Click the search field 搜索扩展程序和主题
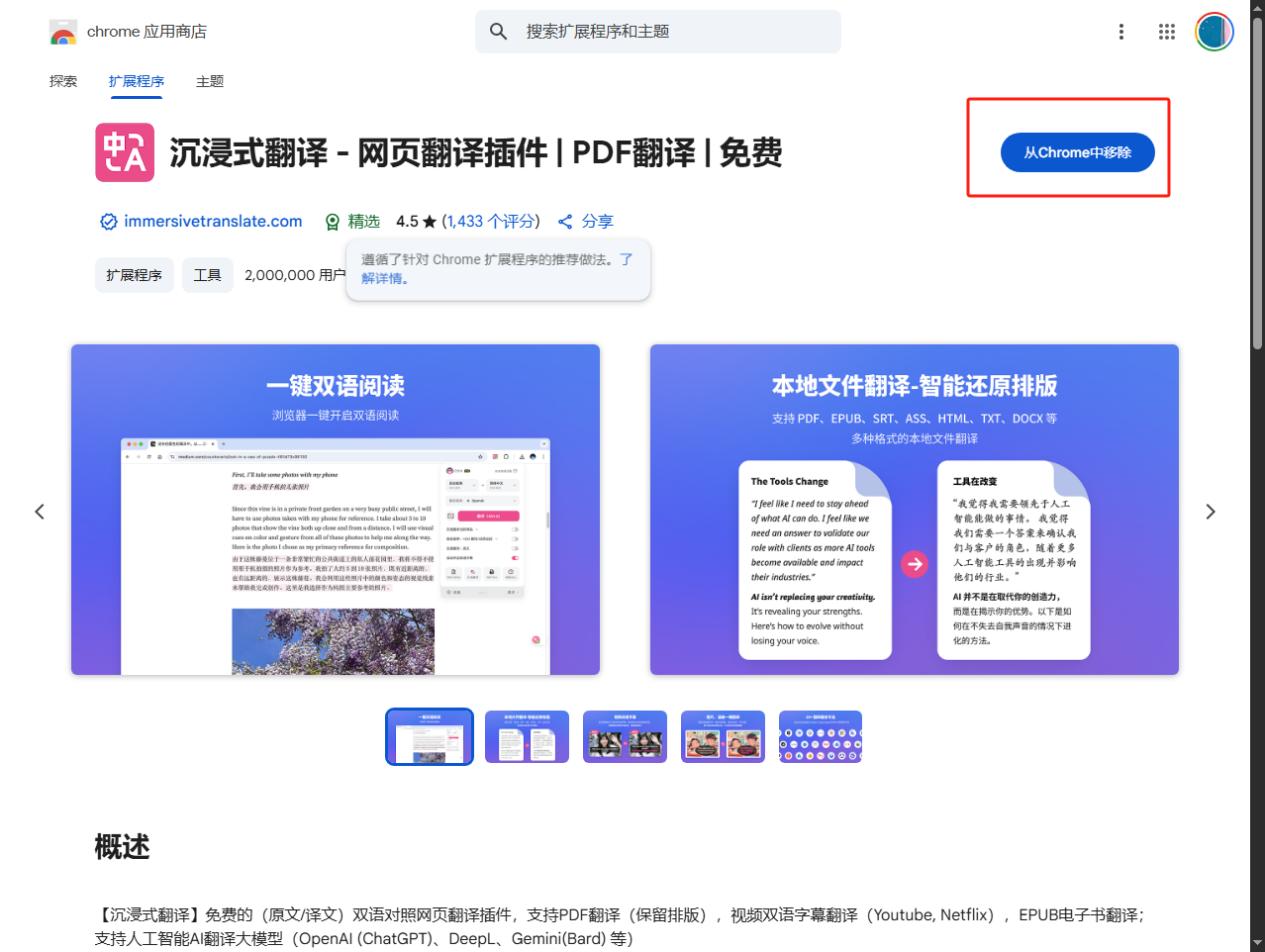 [658, 32]
